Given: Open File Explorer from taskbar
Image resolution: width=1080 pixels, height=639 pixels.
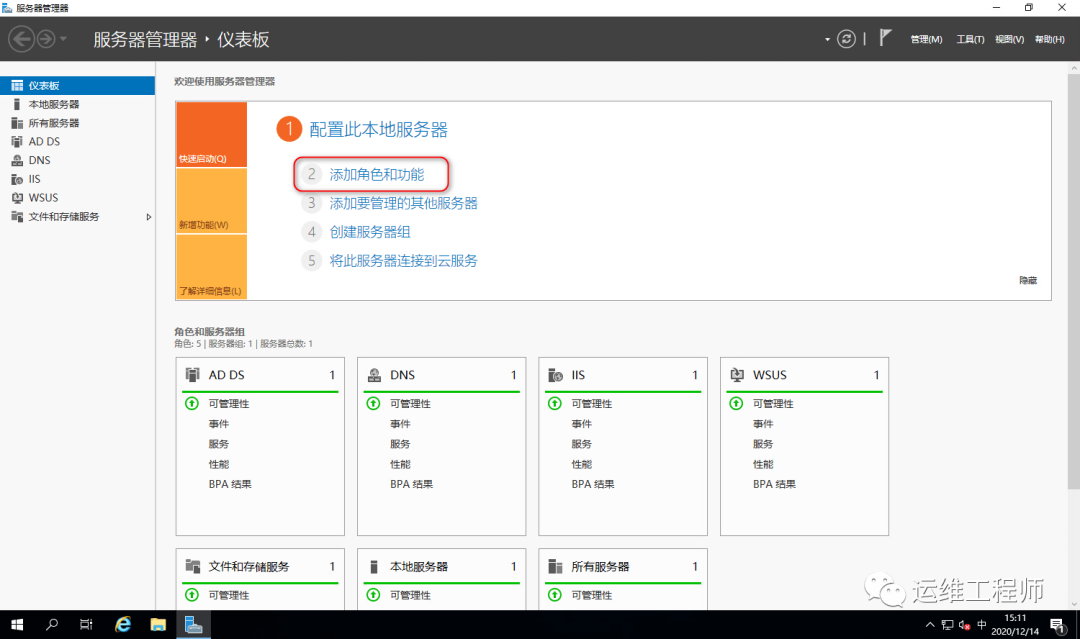Looking at the screenshot, I should point(158,625).
